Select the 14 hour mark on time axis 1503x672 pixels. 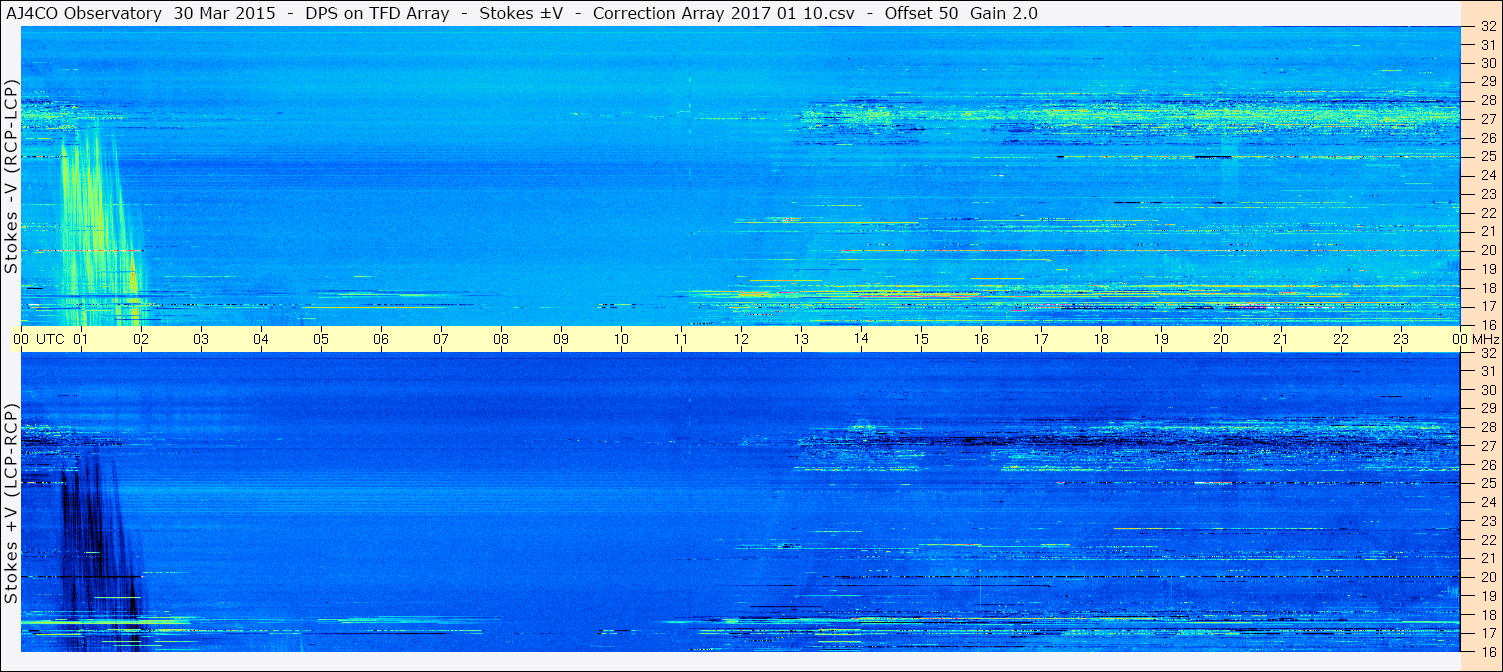pos(861,339)
